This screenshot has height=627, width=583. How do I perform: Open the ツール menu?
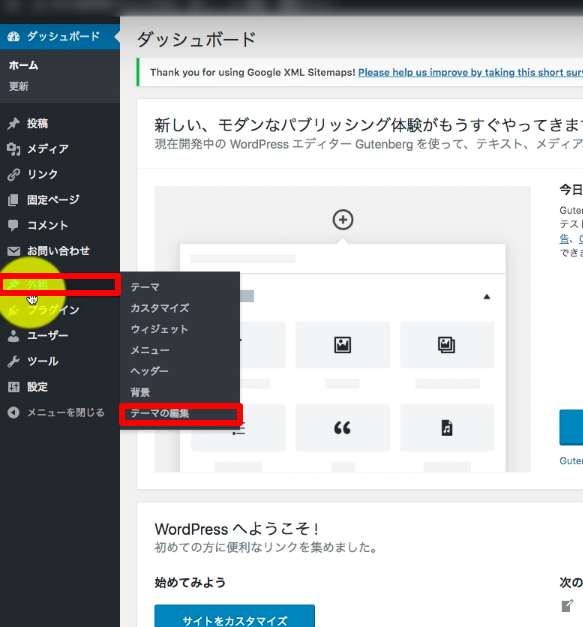tap(60, 361)
